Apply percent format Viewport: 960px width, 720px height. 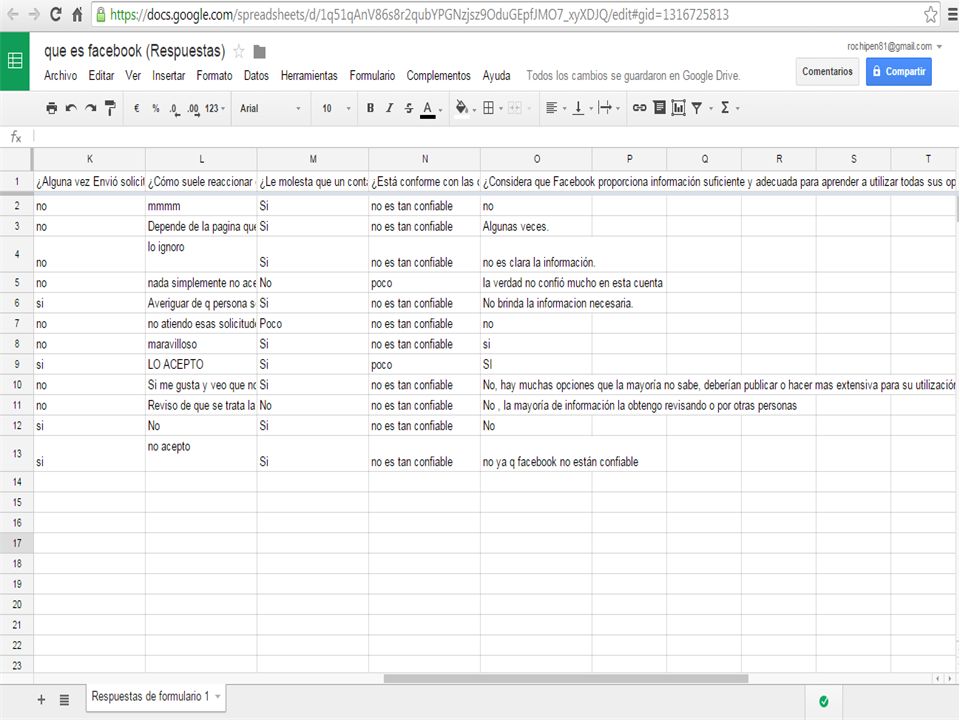click(x=156, y=108)
